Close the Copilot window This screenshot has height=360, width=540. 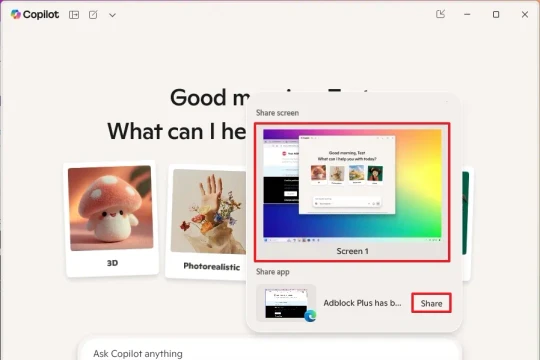coord(525,14)
